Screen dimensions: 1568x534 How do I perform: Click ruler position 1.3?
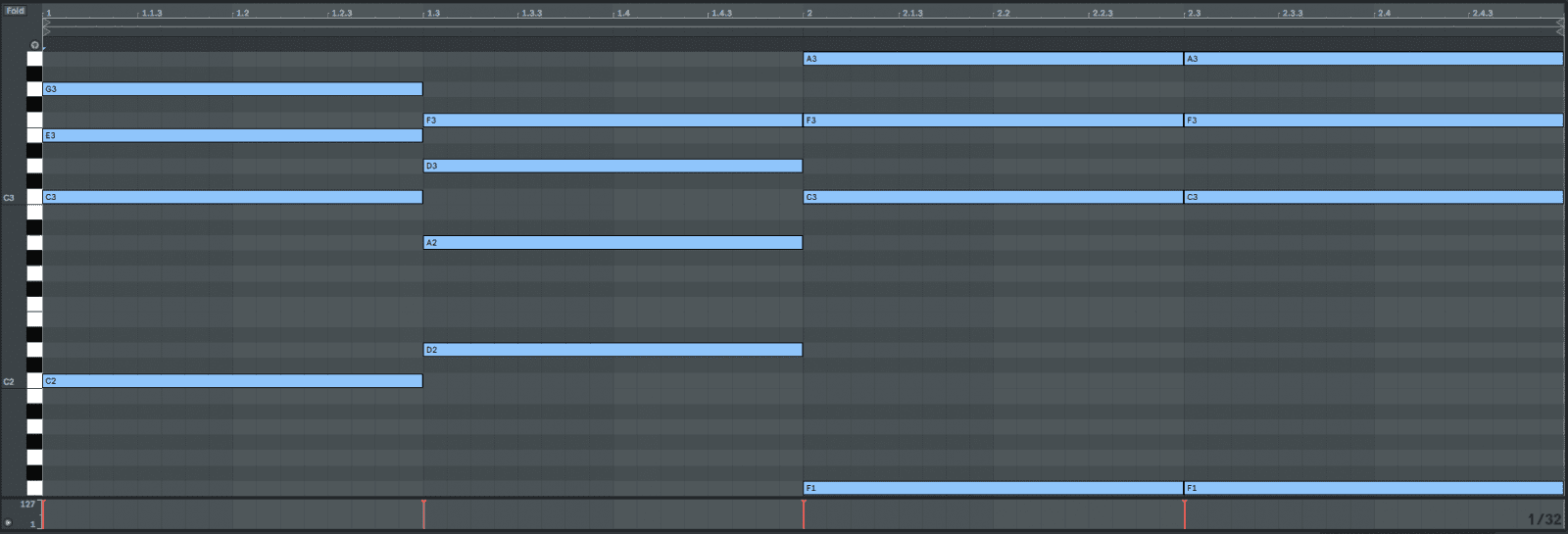pyautogui.click(x=433, y=13)
